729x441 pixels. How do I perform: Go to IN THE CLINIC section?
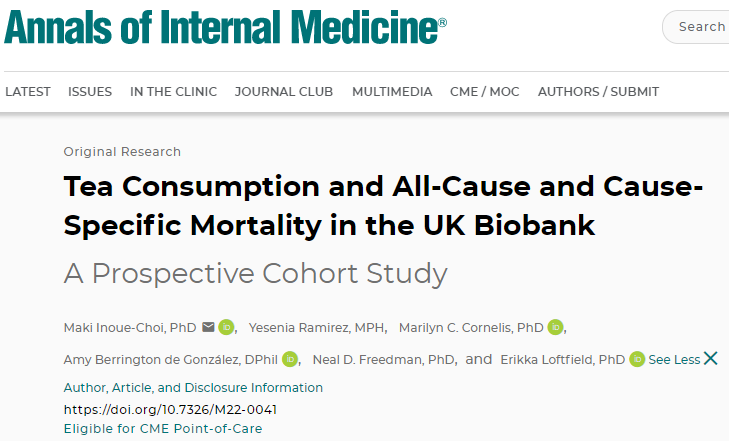click(x=173, y=92)
